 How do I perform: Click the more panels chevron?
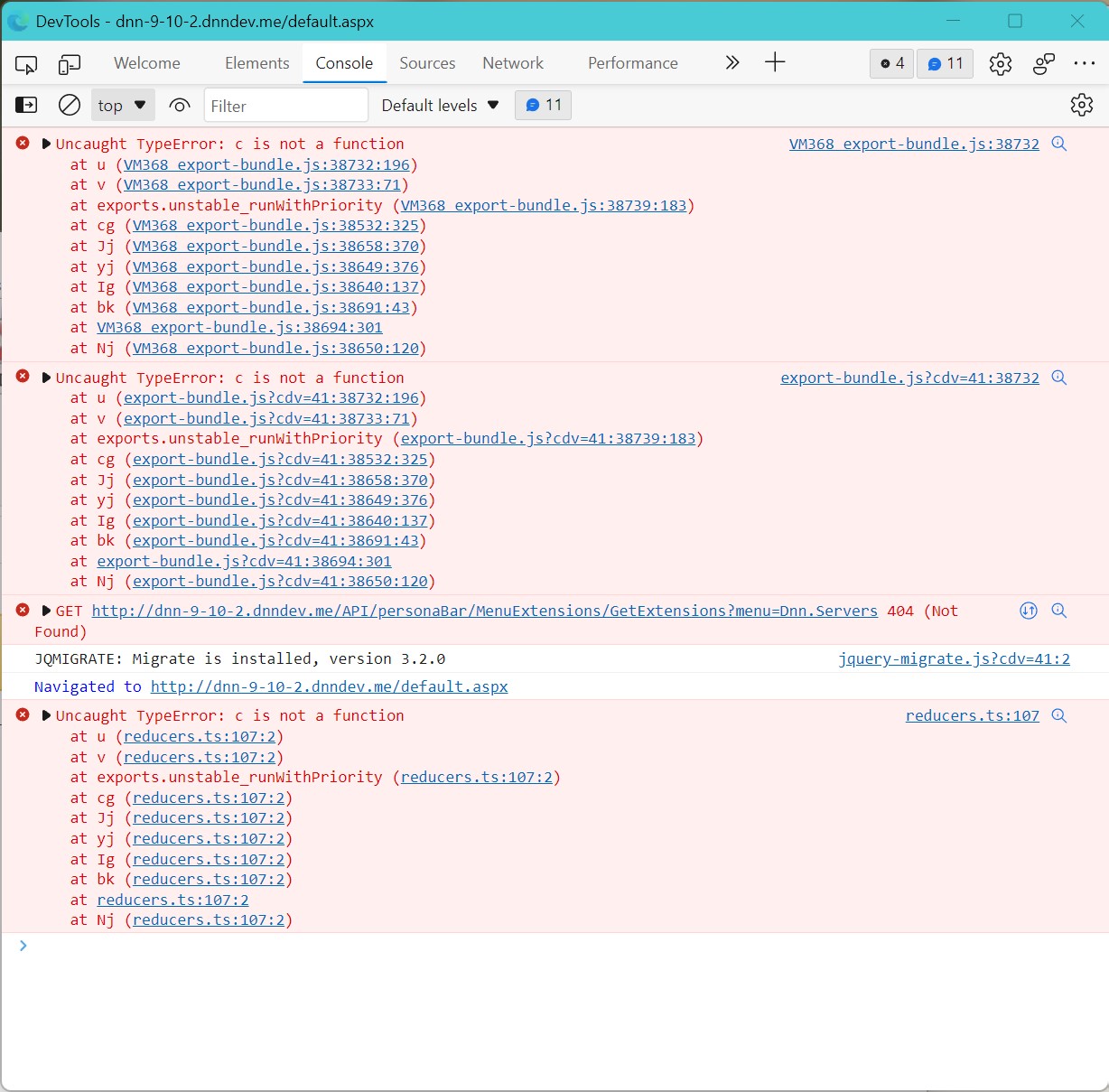coord(732,63)
